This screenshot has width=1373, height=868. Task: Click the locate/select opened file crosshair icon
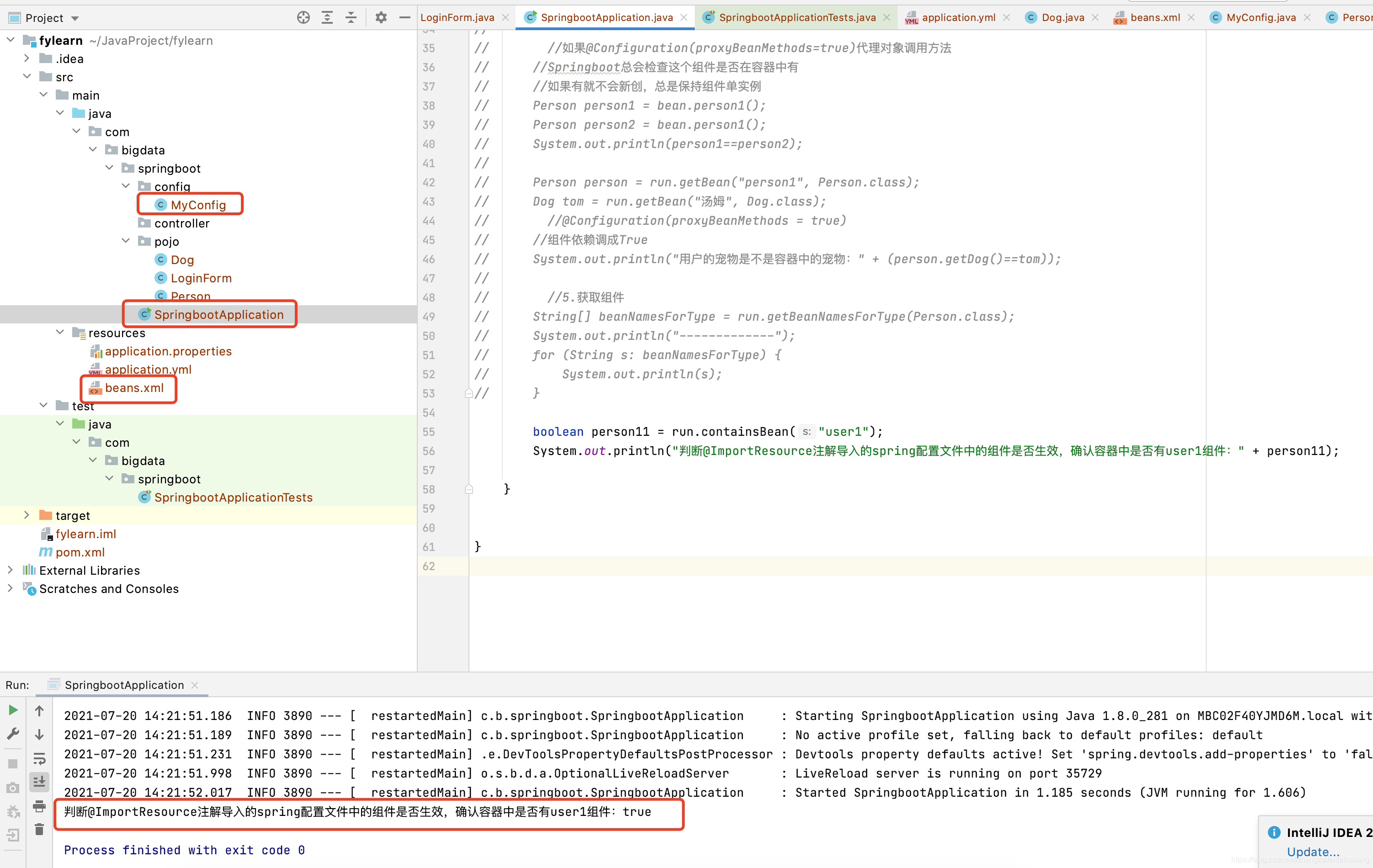tap(303, 18)
